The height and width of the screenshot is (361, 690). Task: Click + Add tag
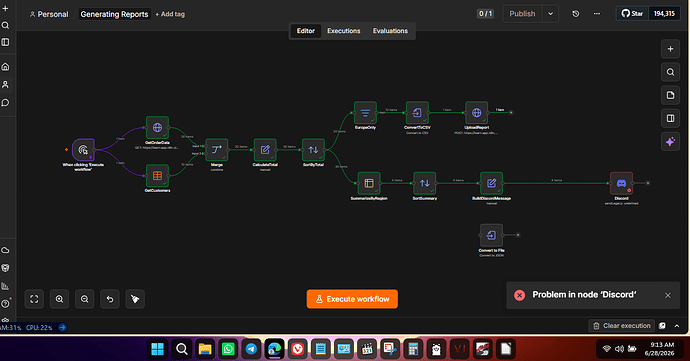click(170, 14)
